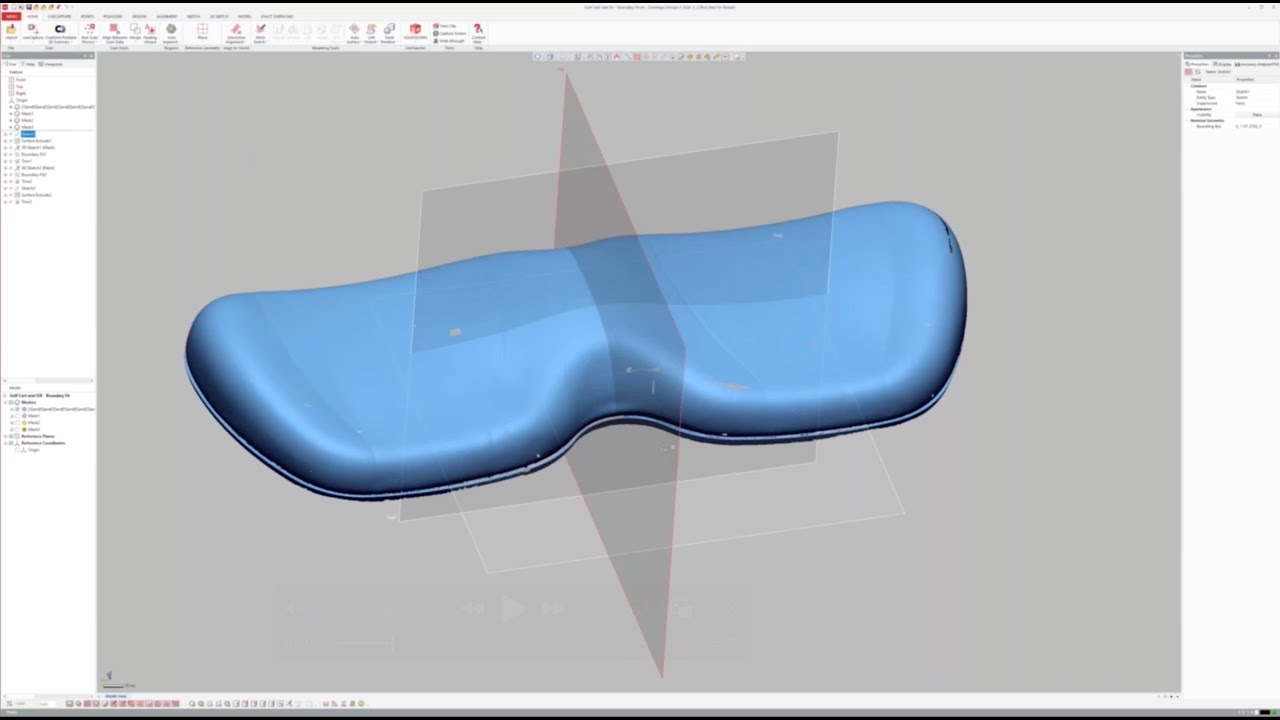Open the Loft Wizard
The image size is (1280, 720).
pos(371,33)
